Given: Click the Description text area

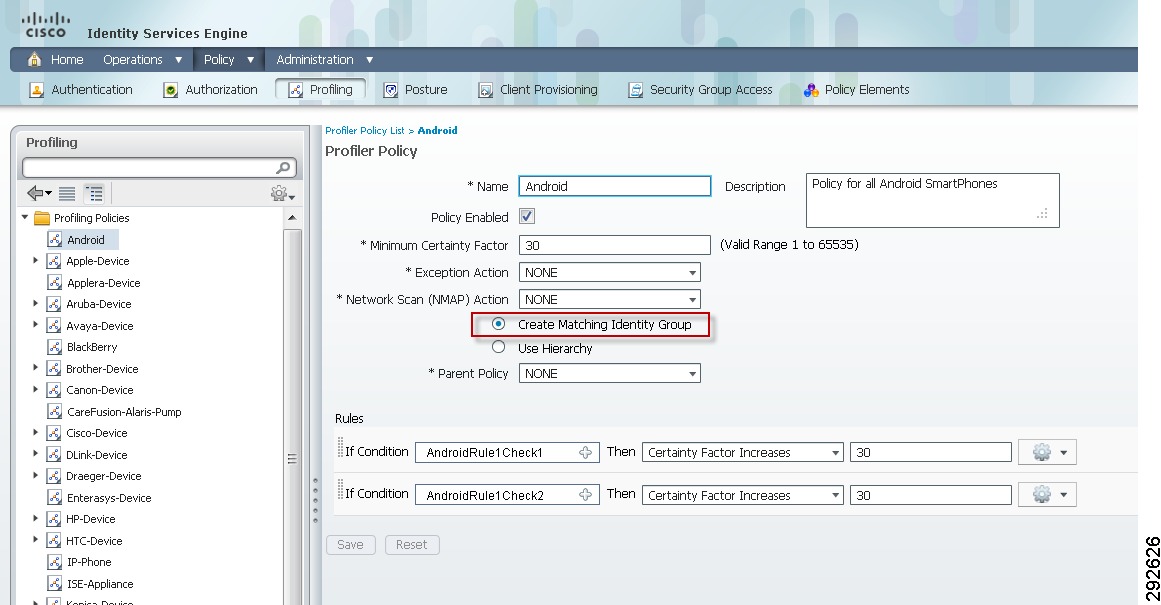Looking at the screenshot, I should click(x=932, y=200).
